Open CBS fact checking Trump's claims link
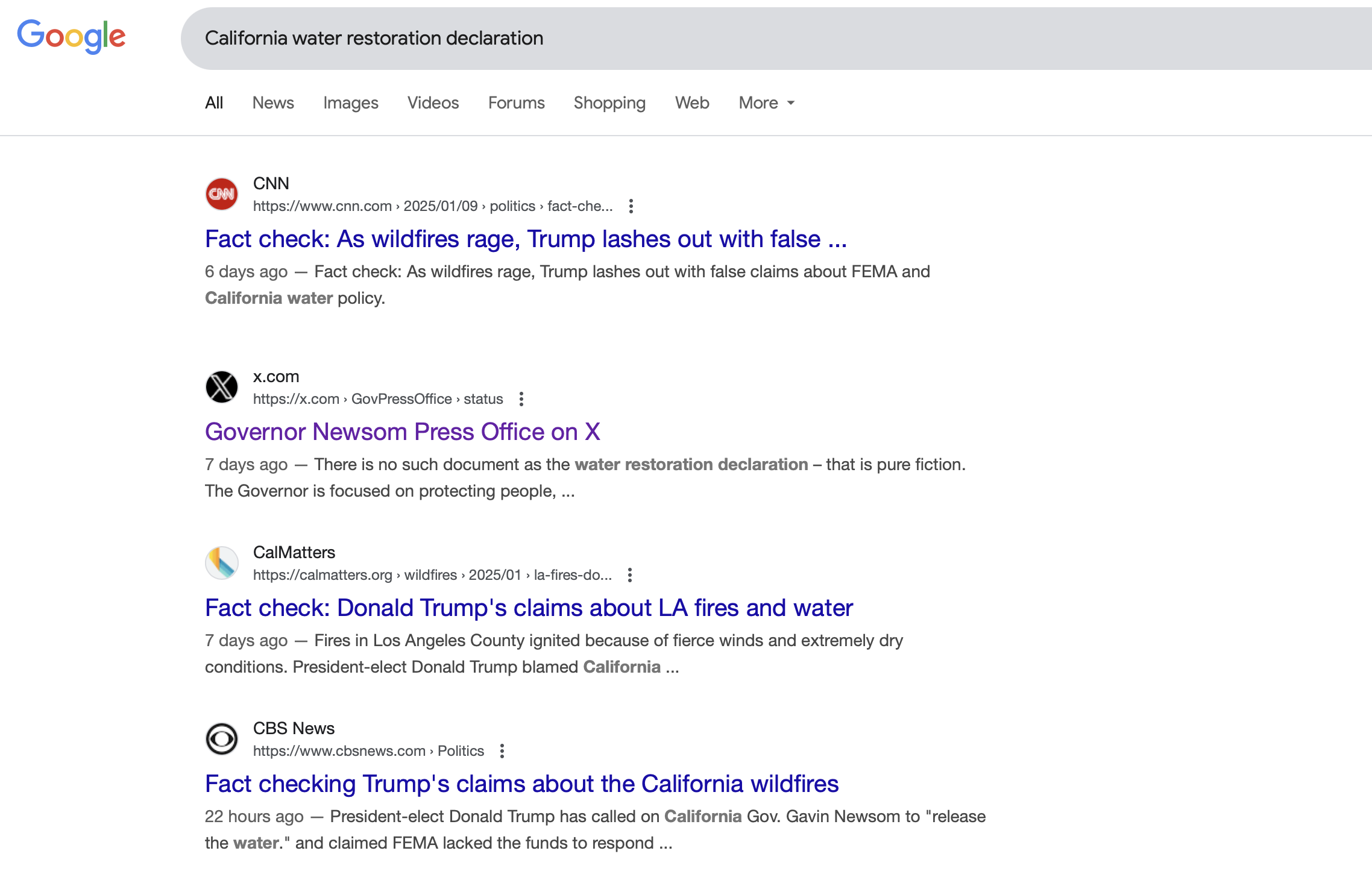 coord(521,784)
